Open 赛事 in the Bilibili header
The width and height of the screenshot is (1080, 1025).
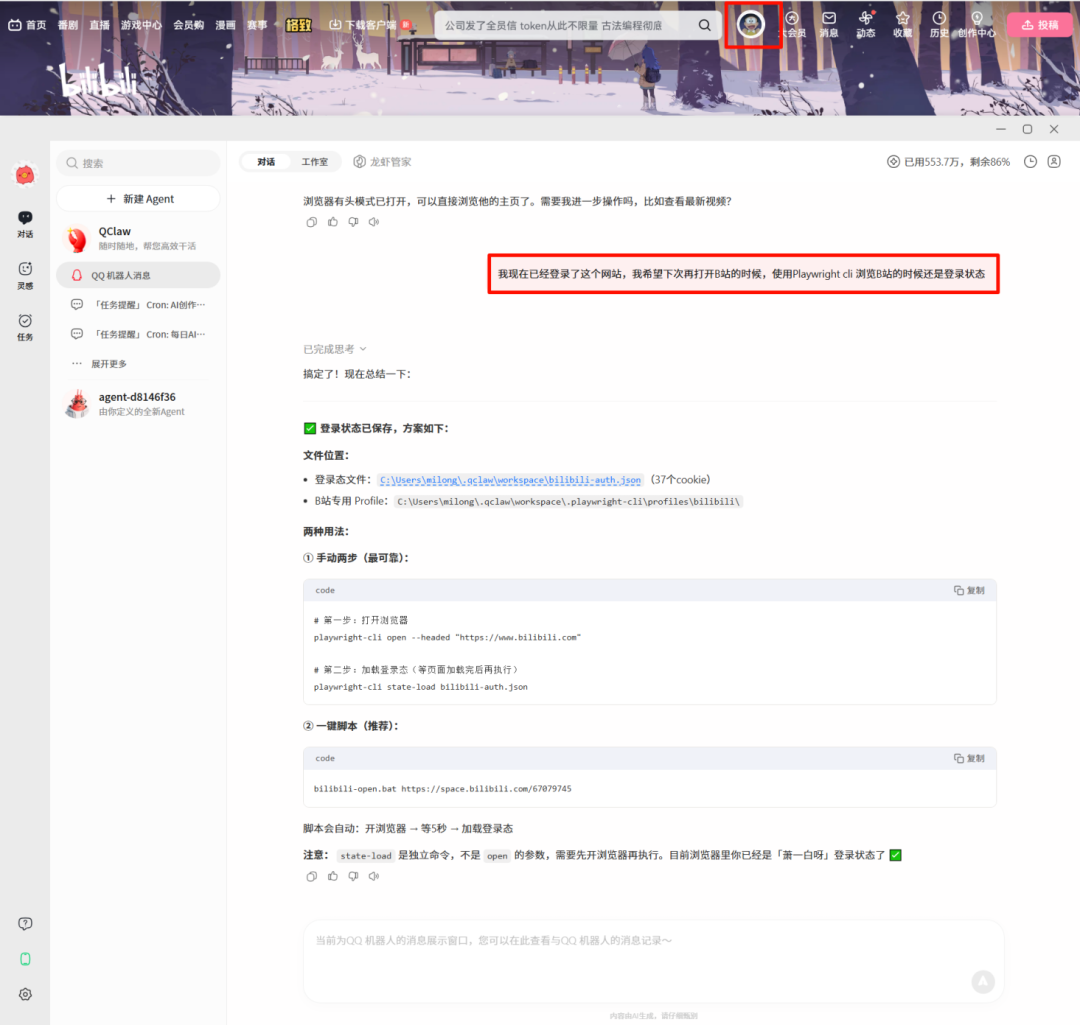[x=257, y=25]
